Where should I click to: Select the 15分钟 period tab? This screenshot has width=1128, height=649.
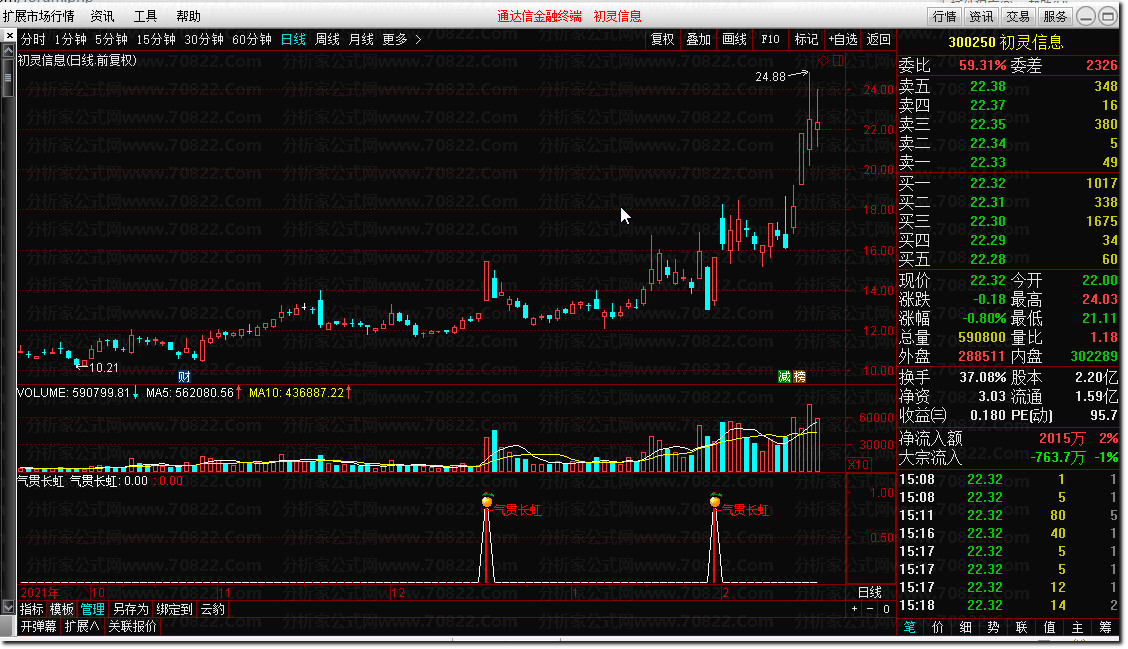156,40
